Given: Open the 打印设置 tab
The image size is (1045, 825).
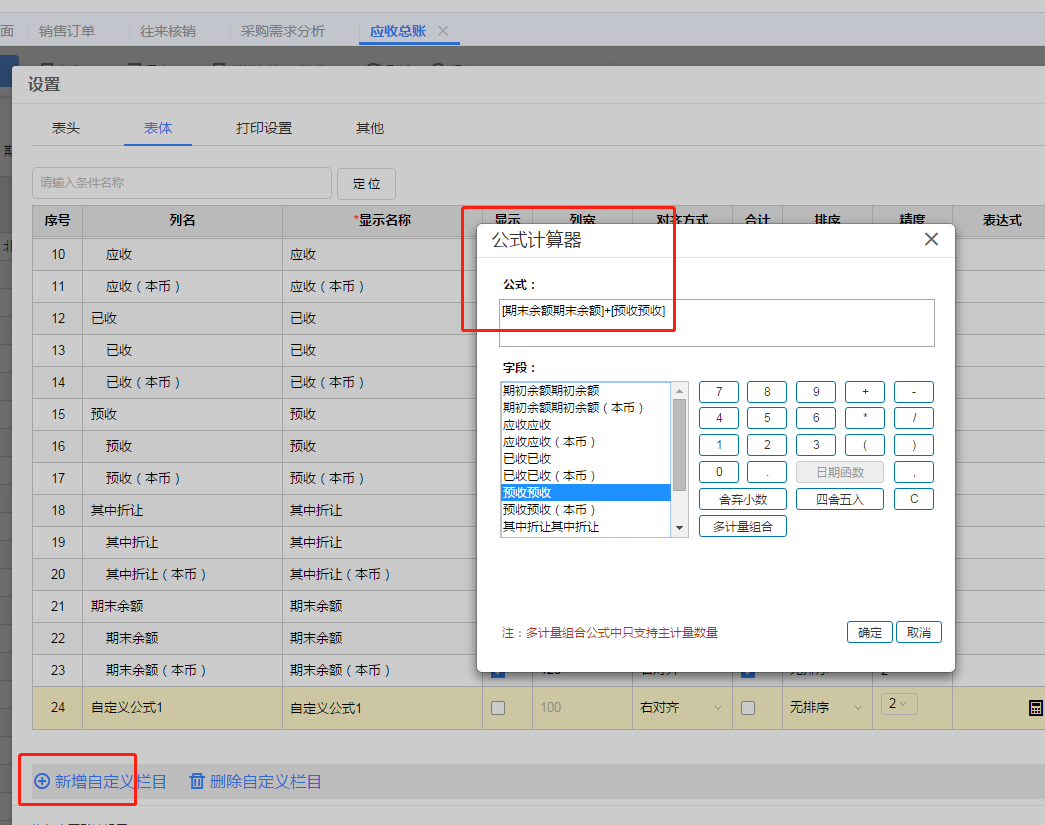Looking at the screenshot, I should coord(264,128).
